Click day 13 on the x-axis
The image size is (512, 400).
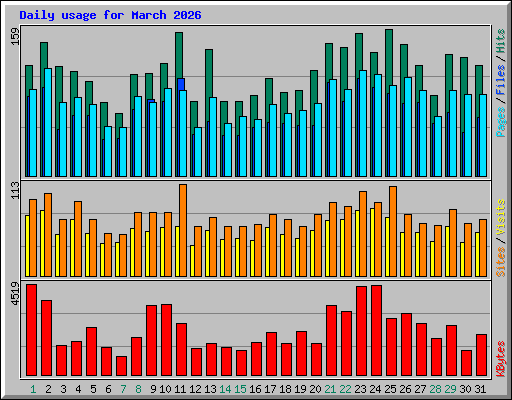click(210, 389)
